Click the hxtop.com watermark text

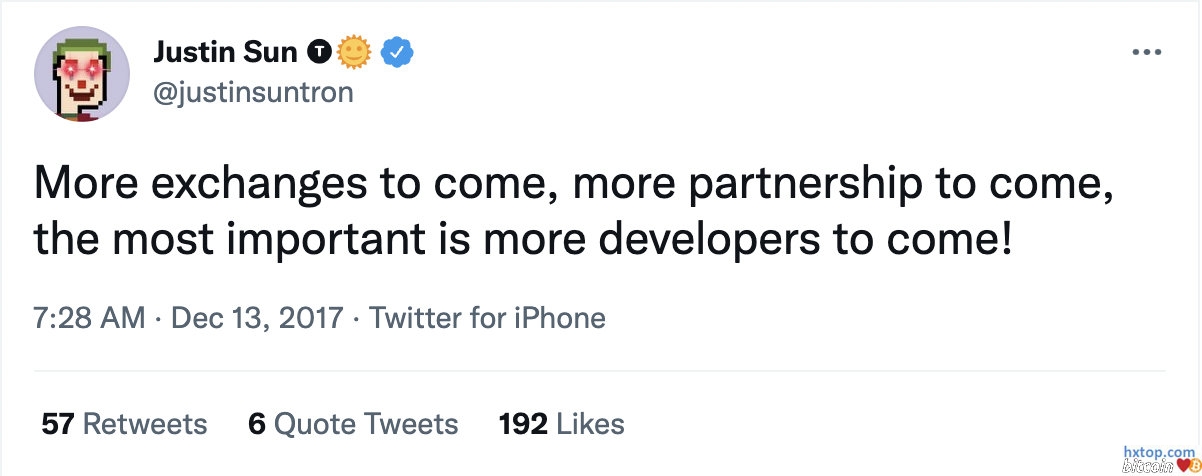point(1160,453)
